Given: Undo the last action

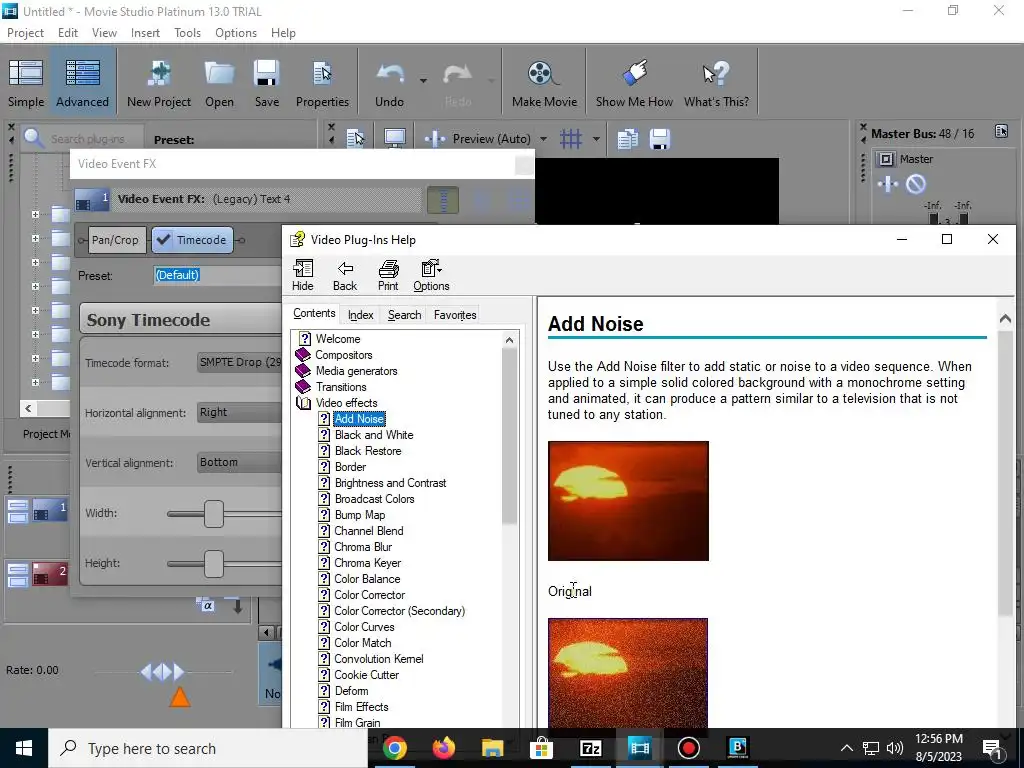Looking at the screenshot, I should 389,83.
